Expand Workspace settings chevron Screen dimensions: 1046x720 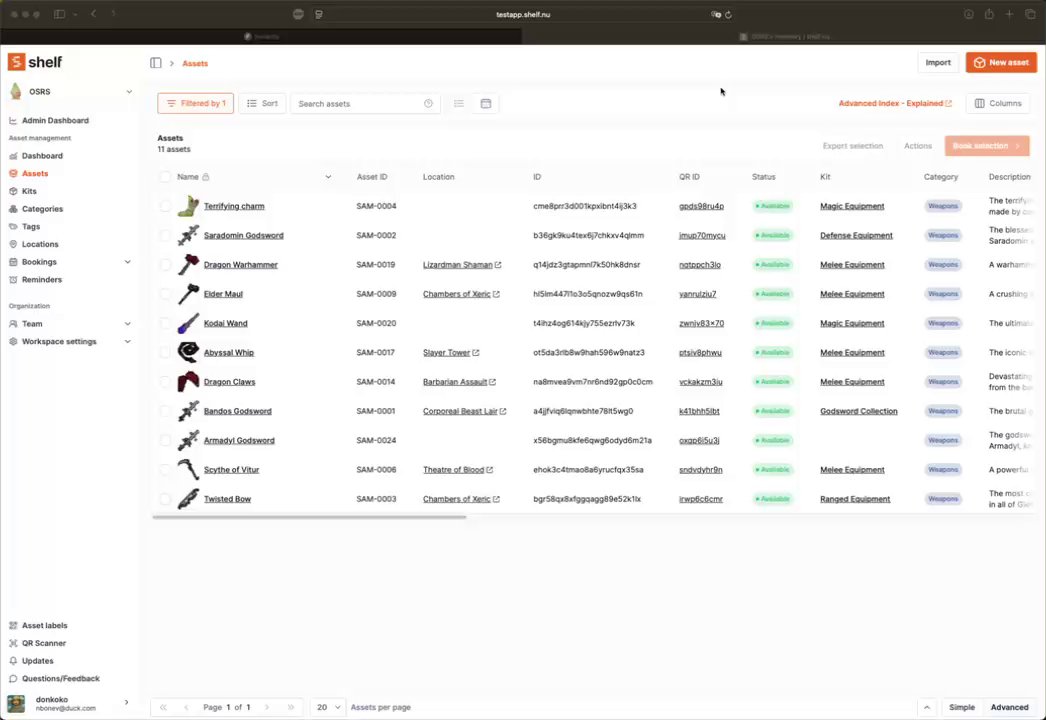127,341
